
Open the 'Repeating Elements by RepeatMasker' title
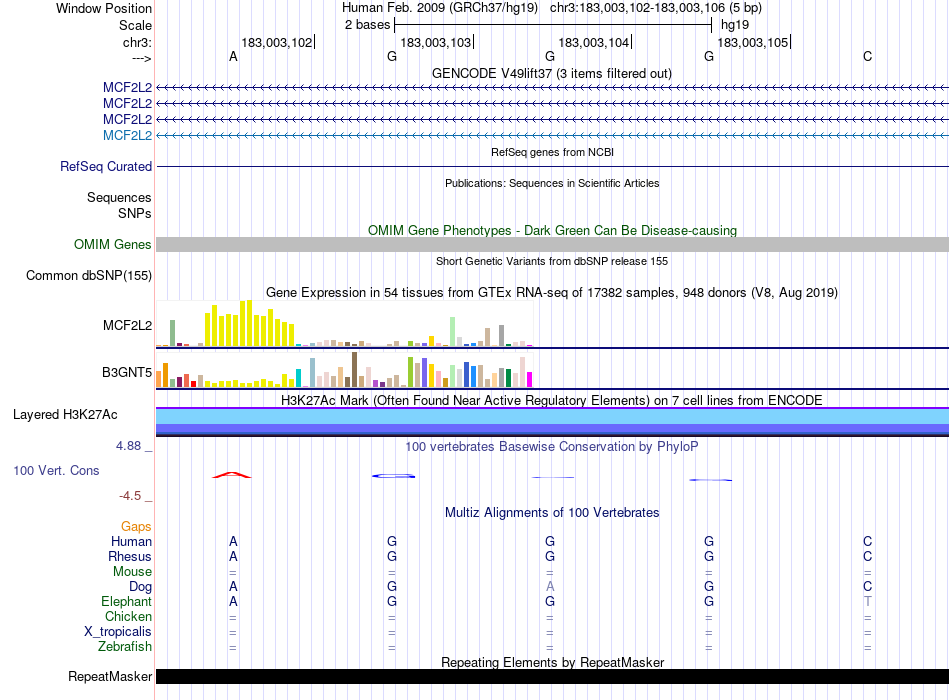coord(552,662)
